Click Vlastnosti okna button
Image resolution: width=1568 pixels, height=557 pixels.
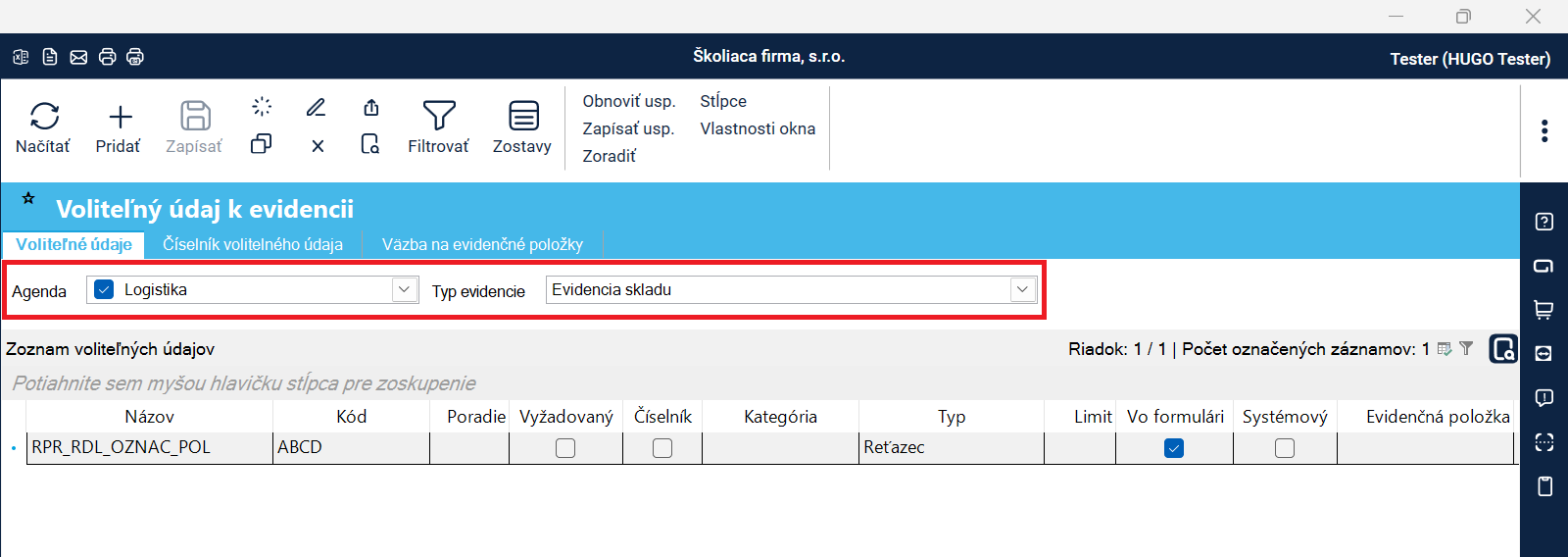pos(757,128)
